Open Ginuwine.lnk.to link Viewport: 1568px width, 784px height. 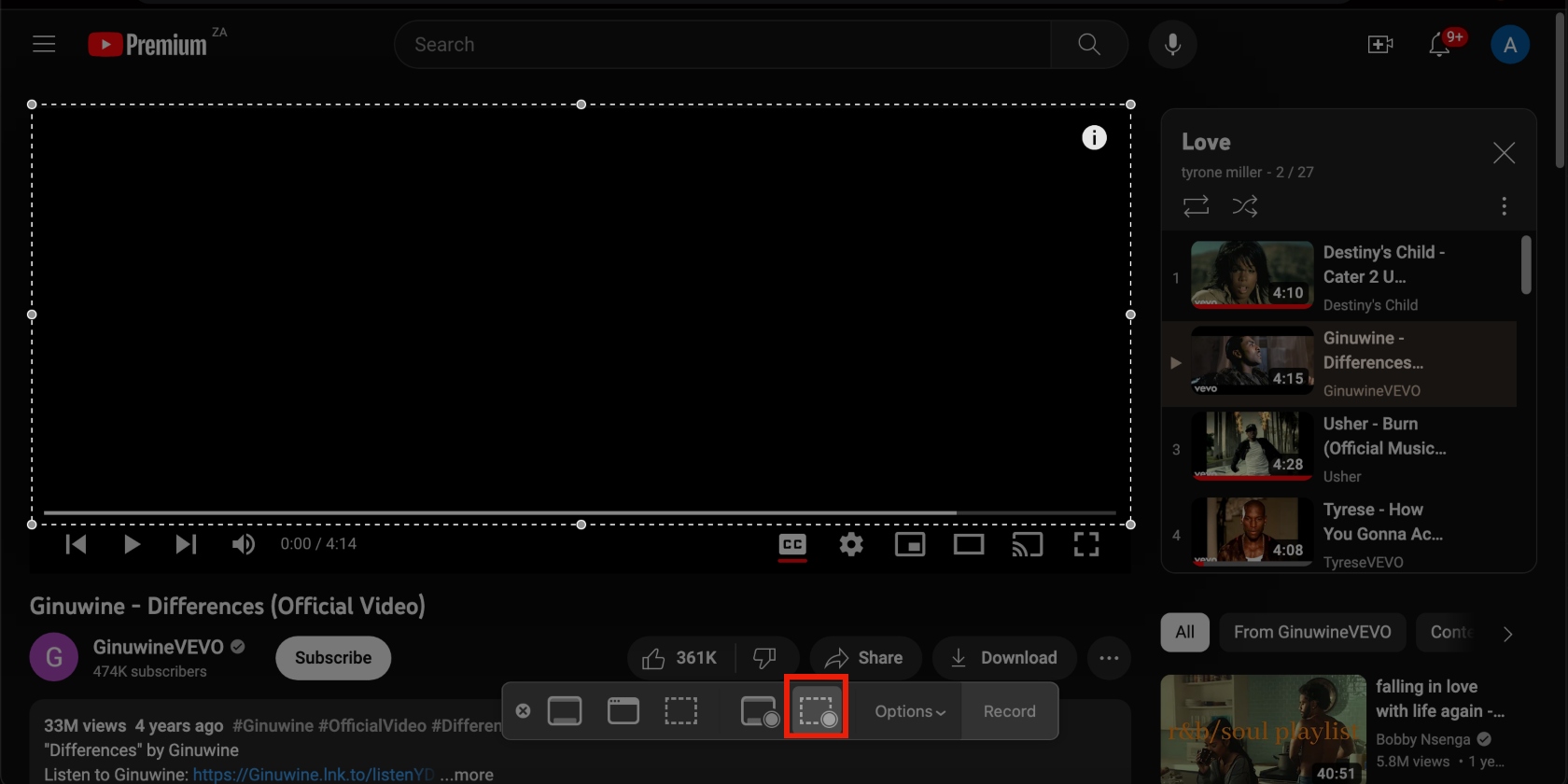(x=314, y=775)
